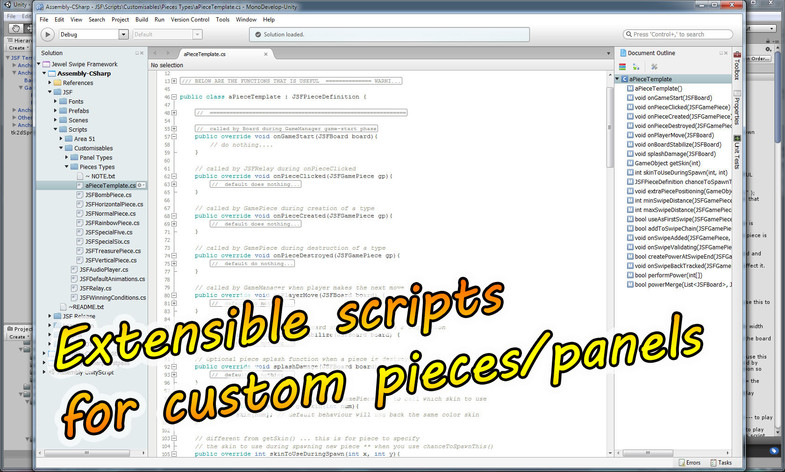The height and width of the screenshot is (472, 785).
Task: Click the JSFBombPiece.cs file icon
Action: [80, 195]
